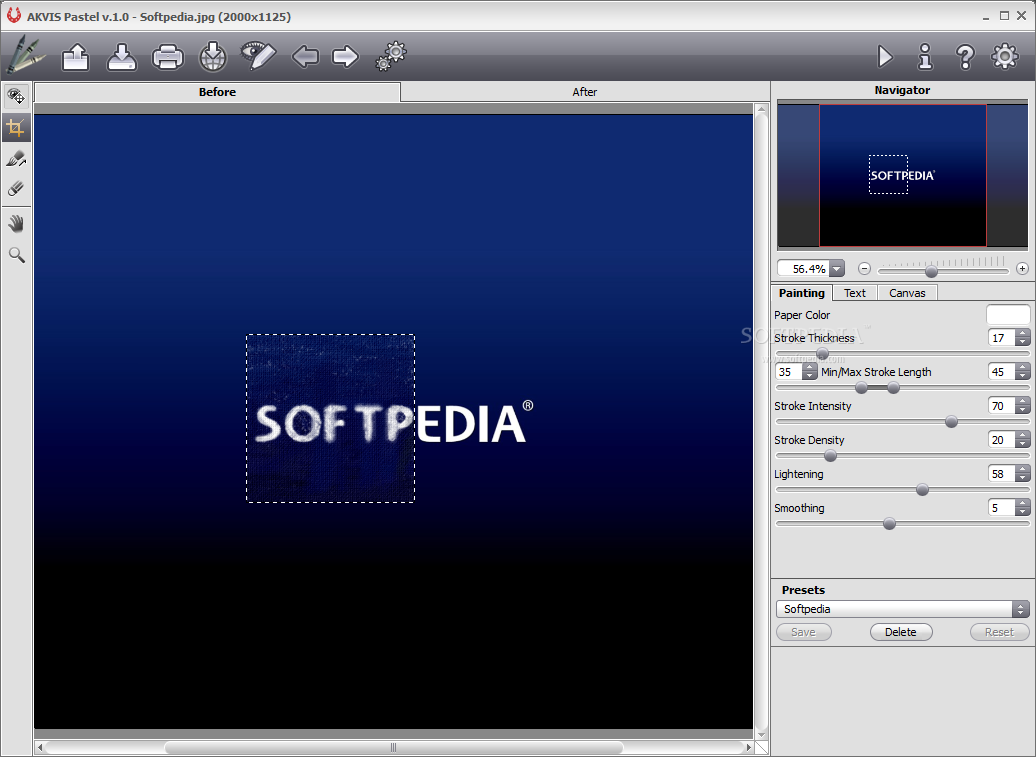
Task: Change Stroke Intensity with its stepper arrows
Action: [1023, 406]
